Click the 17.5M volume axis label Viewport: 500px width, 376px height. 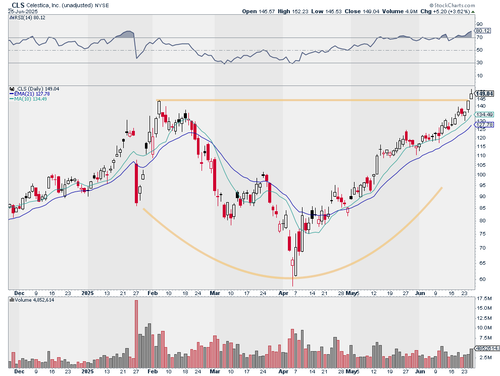click(x=484, y=298)
